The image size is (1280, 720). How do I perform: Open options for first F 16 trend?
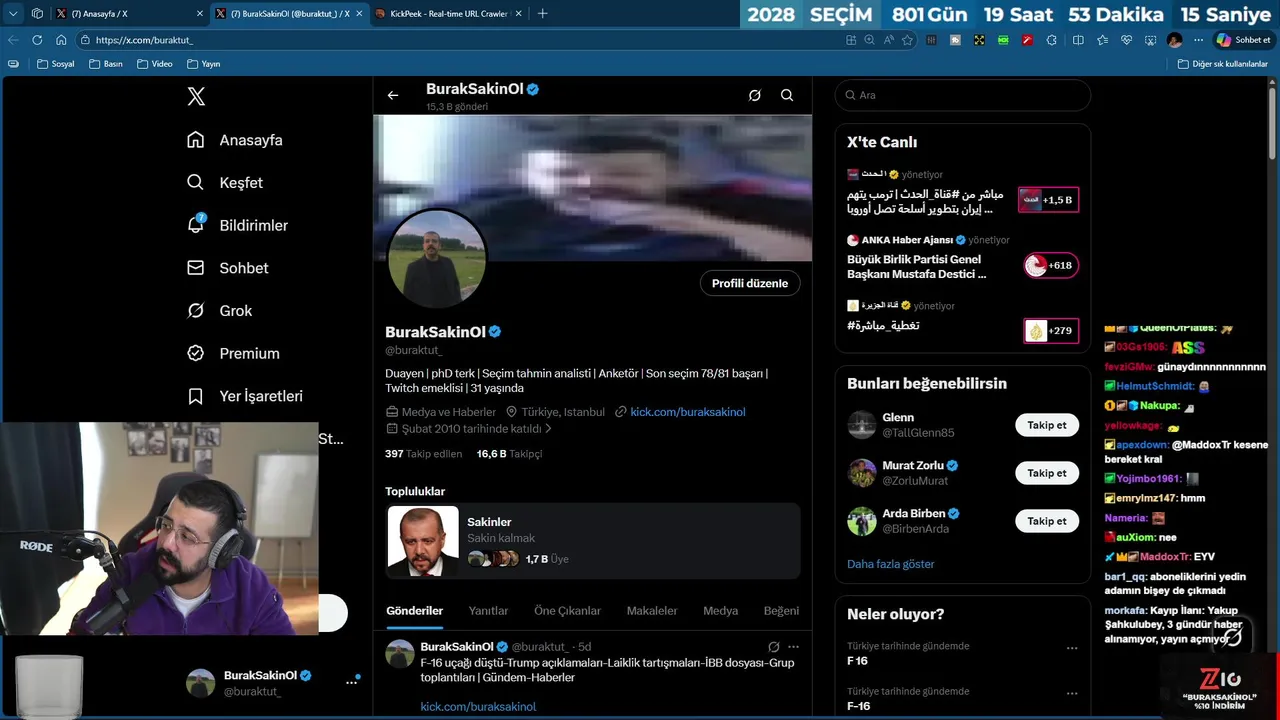tap(1072, 648)
